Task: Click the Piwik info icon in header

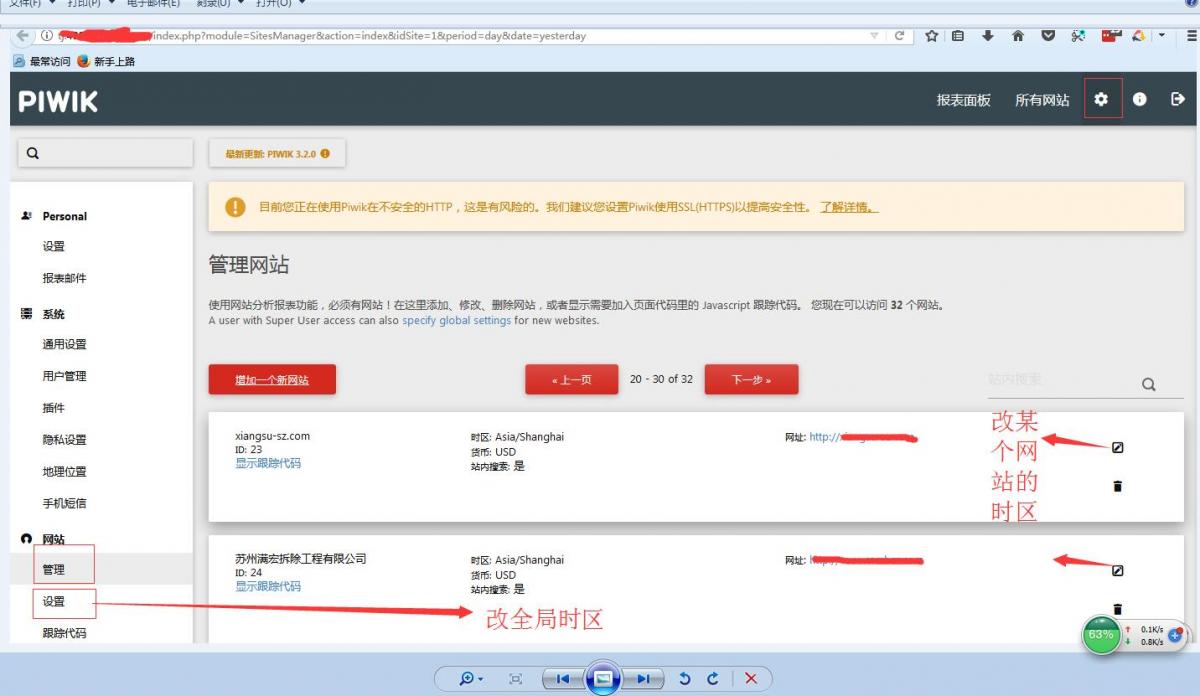Action: (1140, 99)
